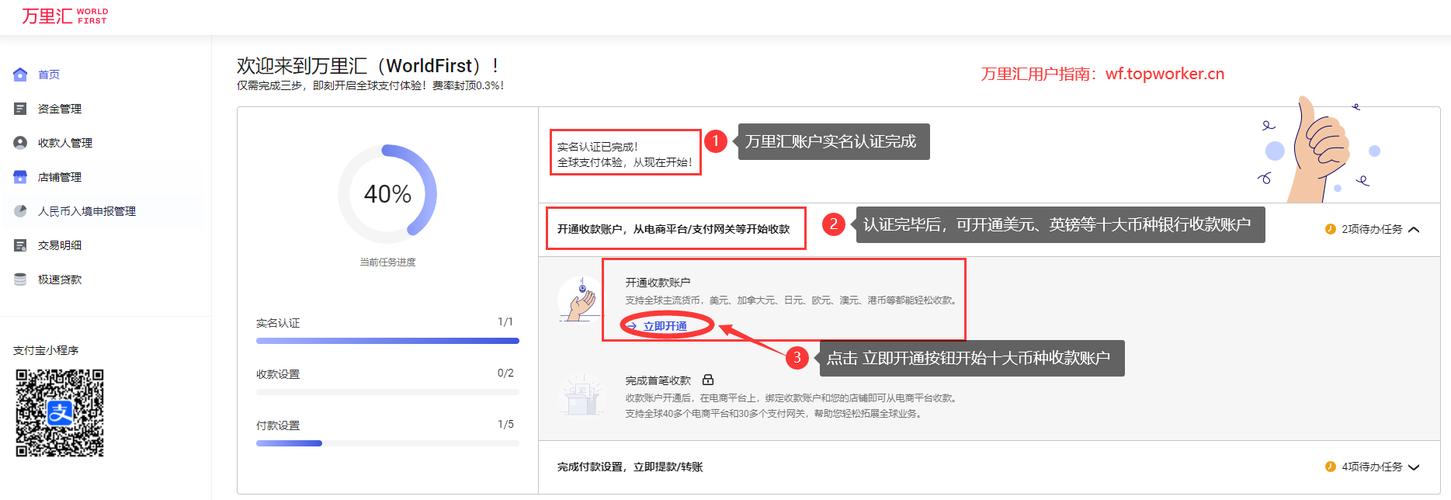Go to 资金管理 in the sidebar
Screen dimensions: 1451x500
pyautogui.click(x=60, y=109)
